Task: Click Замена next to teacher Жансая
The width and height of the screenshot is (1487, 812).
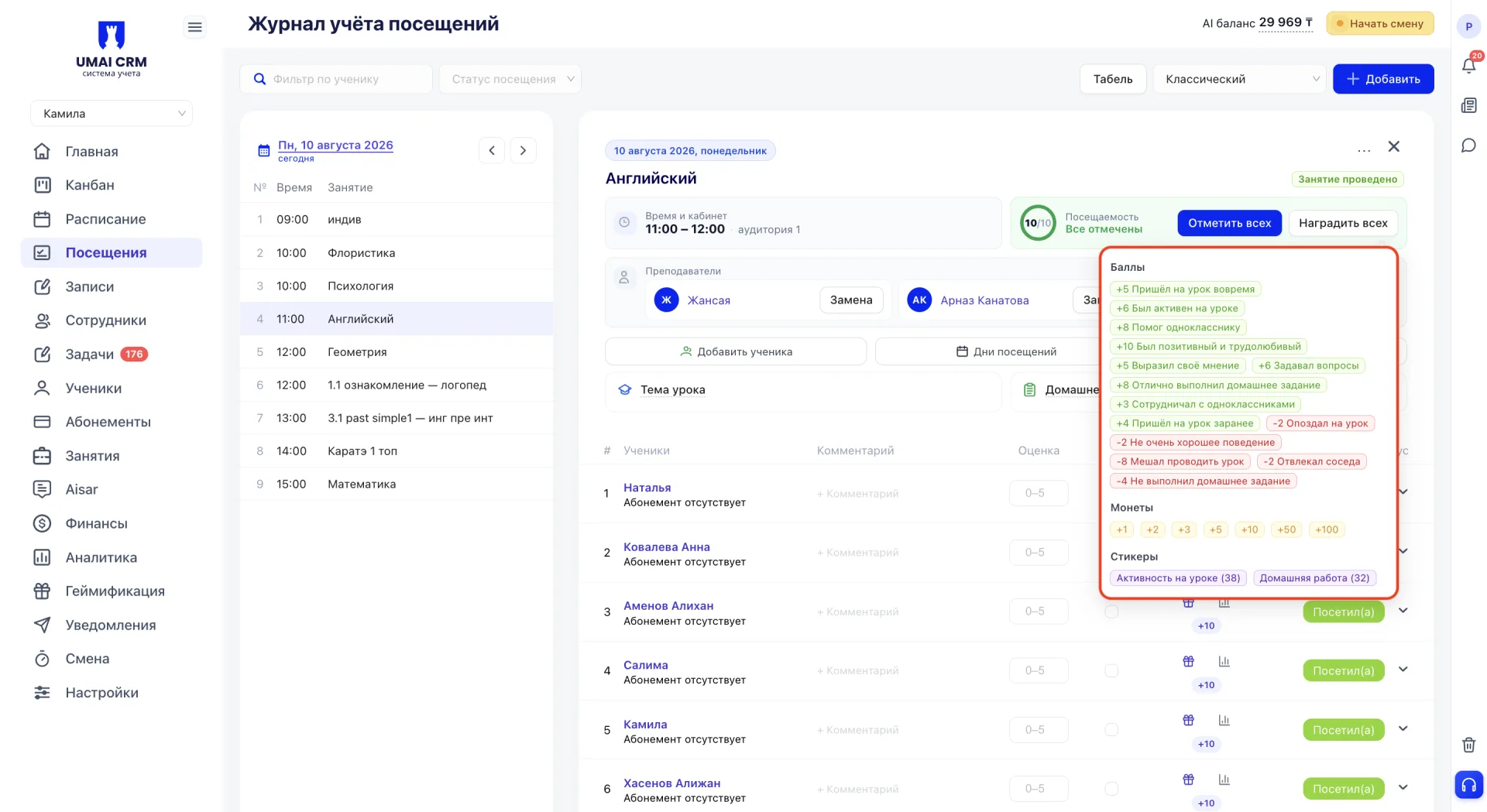Action: pyautogui.click(x=851, y=300)
